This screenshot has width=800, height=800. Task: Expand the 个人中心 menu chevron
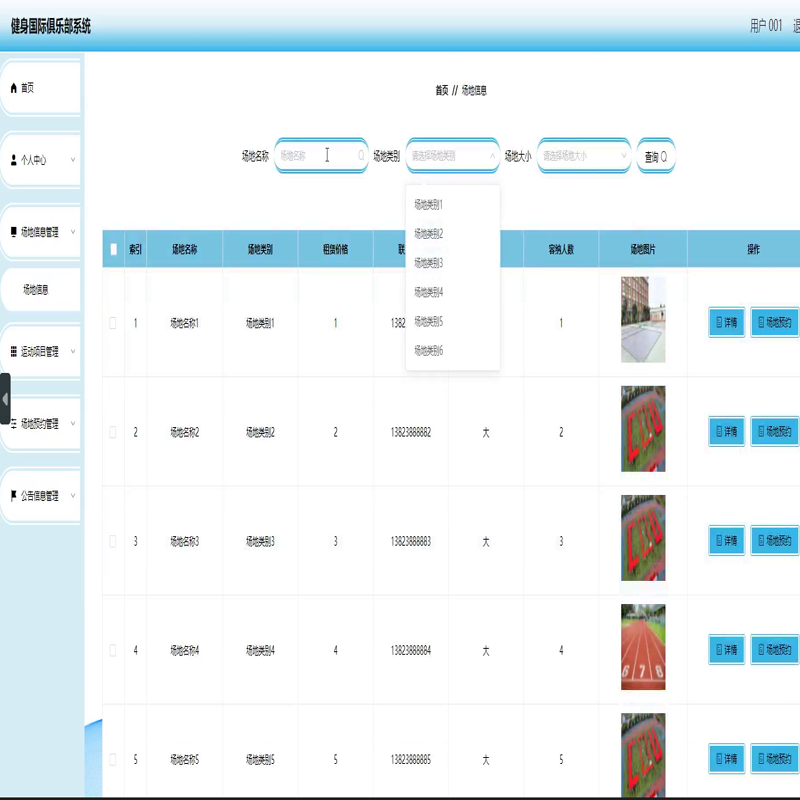point(73,160)
